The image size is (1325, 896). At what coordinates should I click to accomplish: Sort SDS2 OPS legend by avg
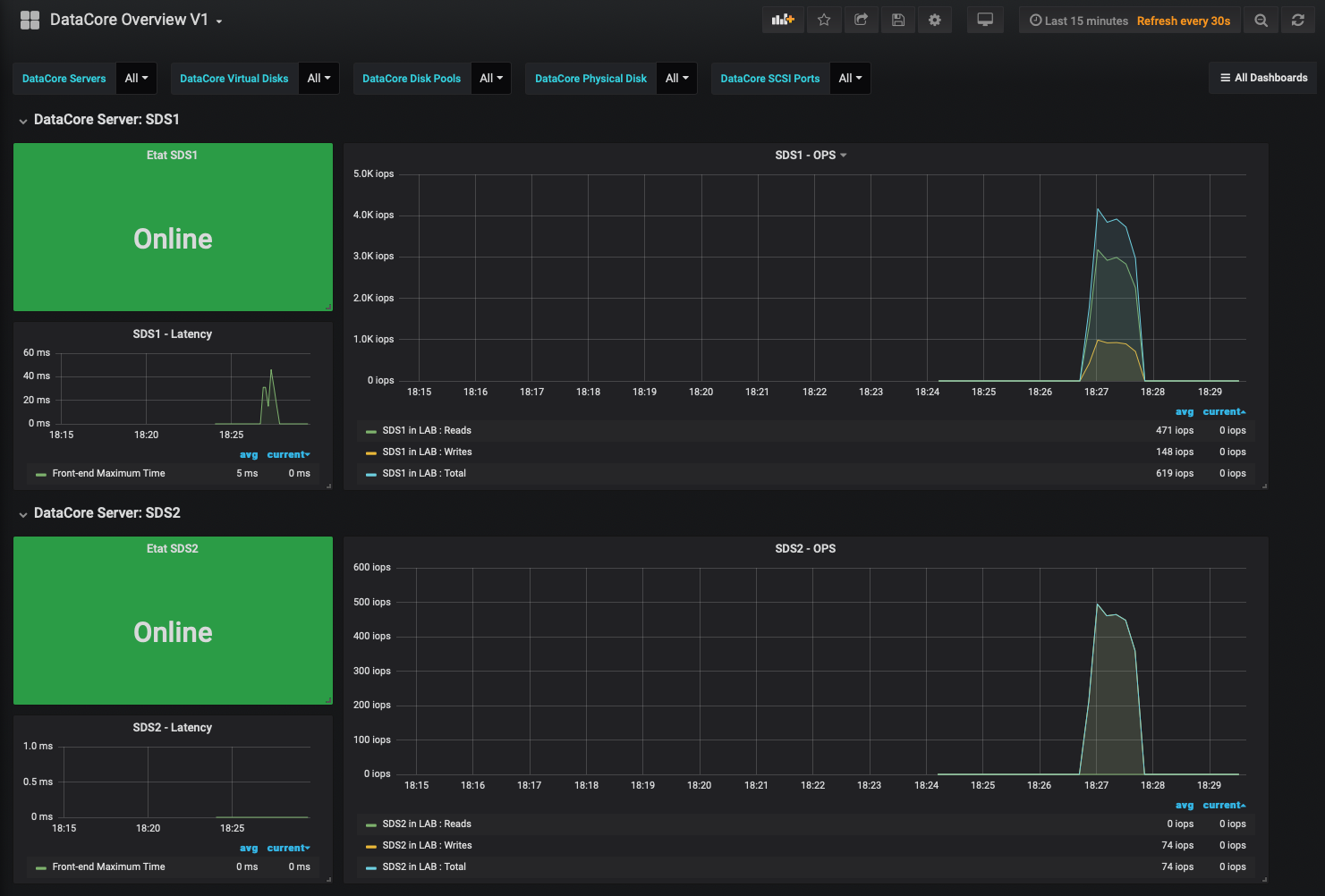[1184, 806]
